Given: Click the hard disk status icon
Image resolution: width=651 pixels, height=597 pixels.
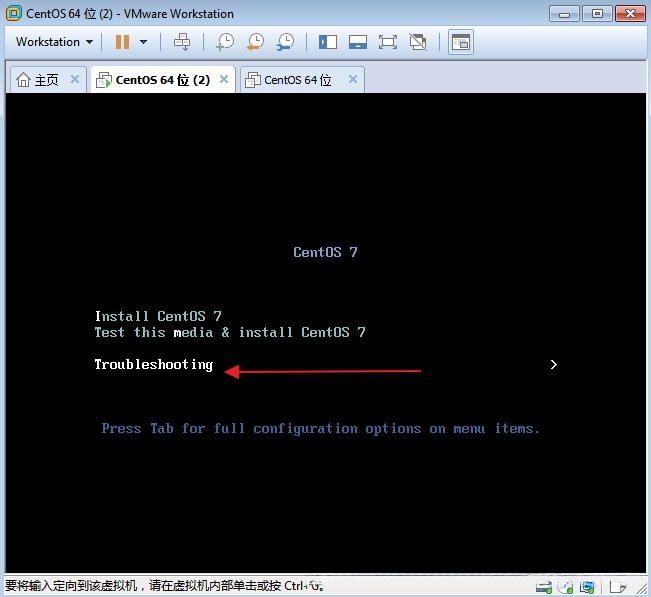Looking at the screenshot, I should pyautogui.click(x=543, y=587).
